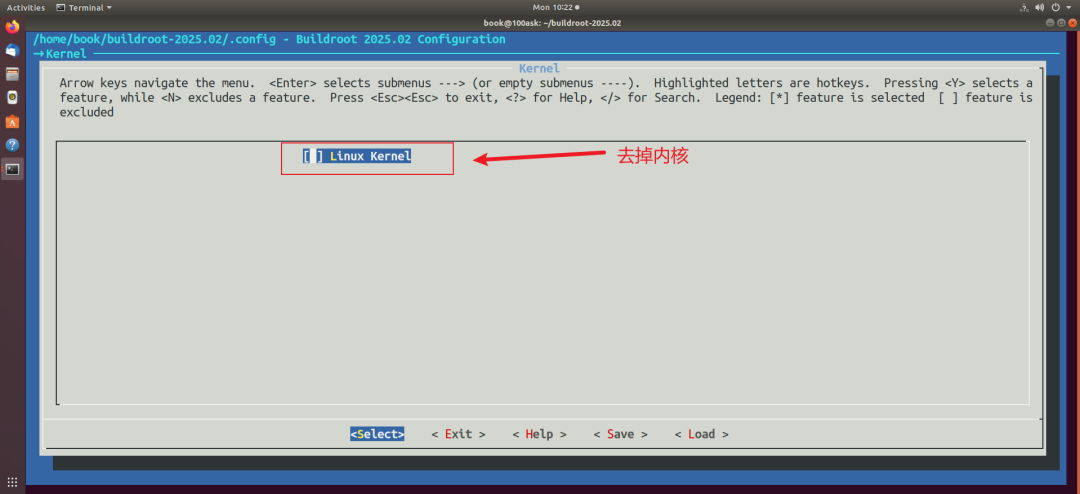Image resolution: width=1080 pixels, height=494 pixels.
Task: Open the Activities overview
Action: [26, 8]
